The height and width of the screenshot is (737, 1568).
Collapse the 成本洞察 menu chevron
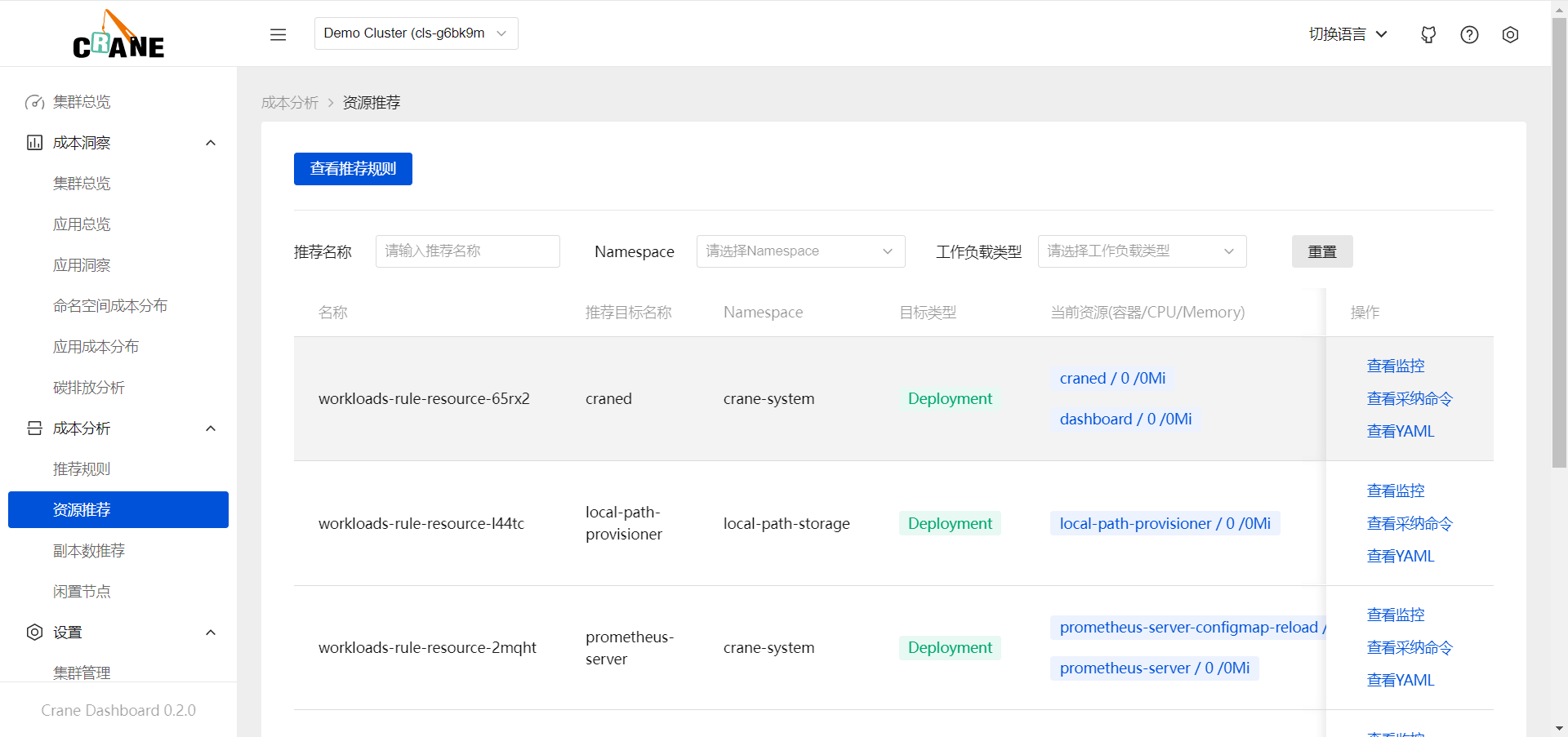point(211,143)
